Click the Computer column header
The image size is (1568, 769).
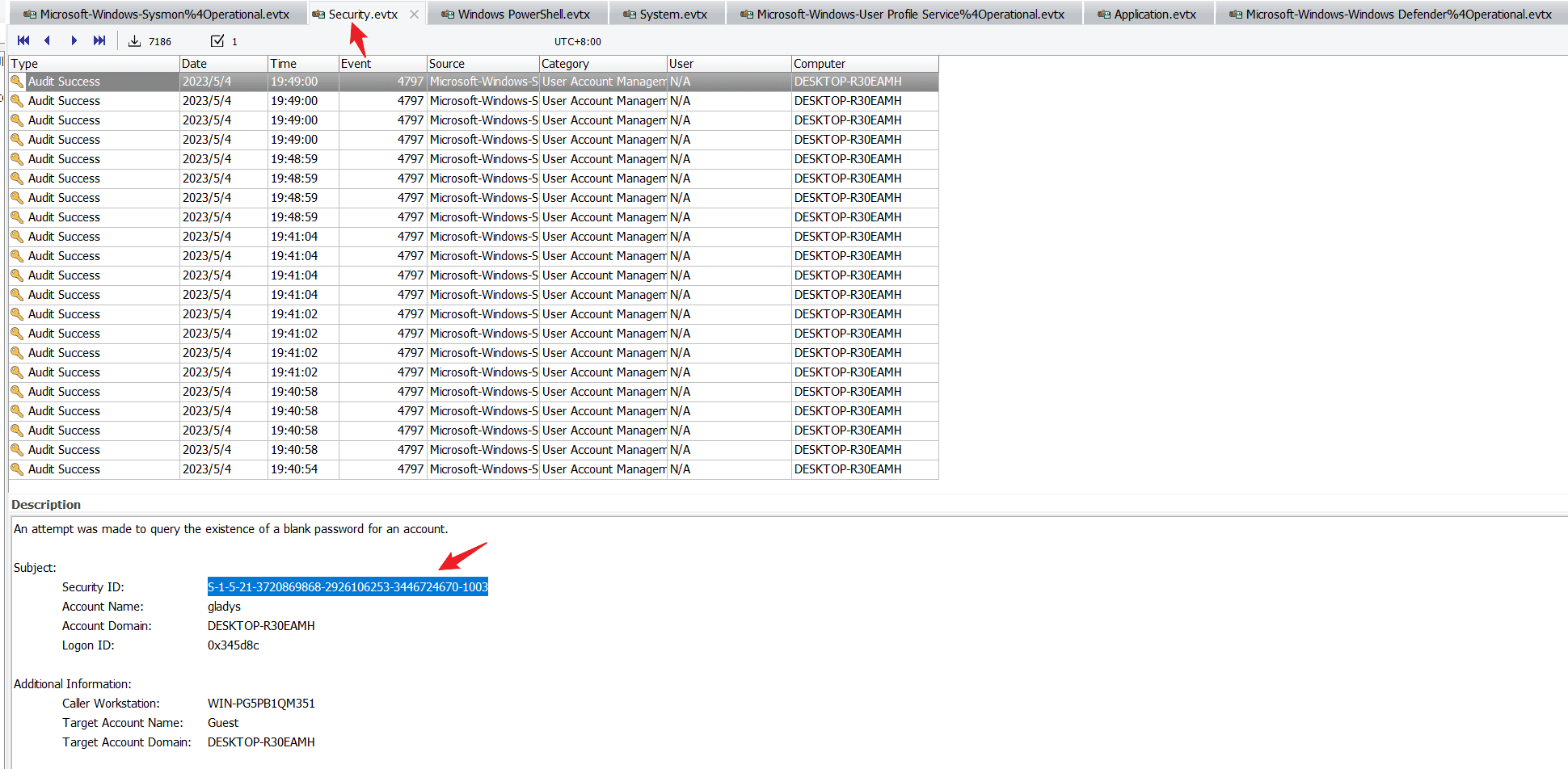click(863, 64)
